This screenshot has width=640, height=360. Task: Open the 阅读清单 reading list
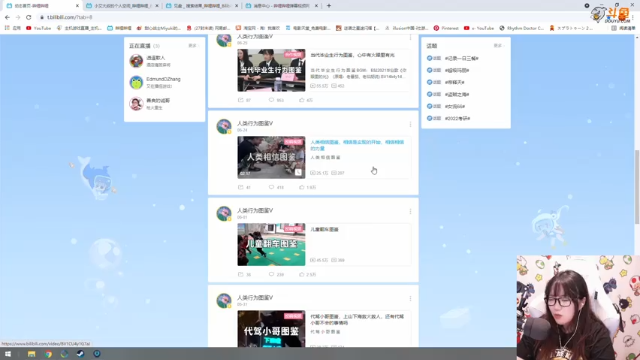623,28
